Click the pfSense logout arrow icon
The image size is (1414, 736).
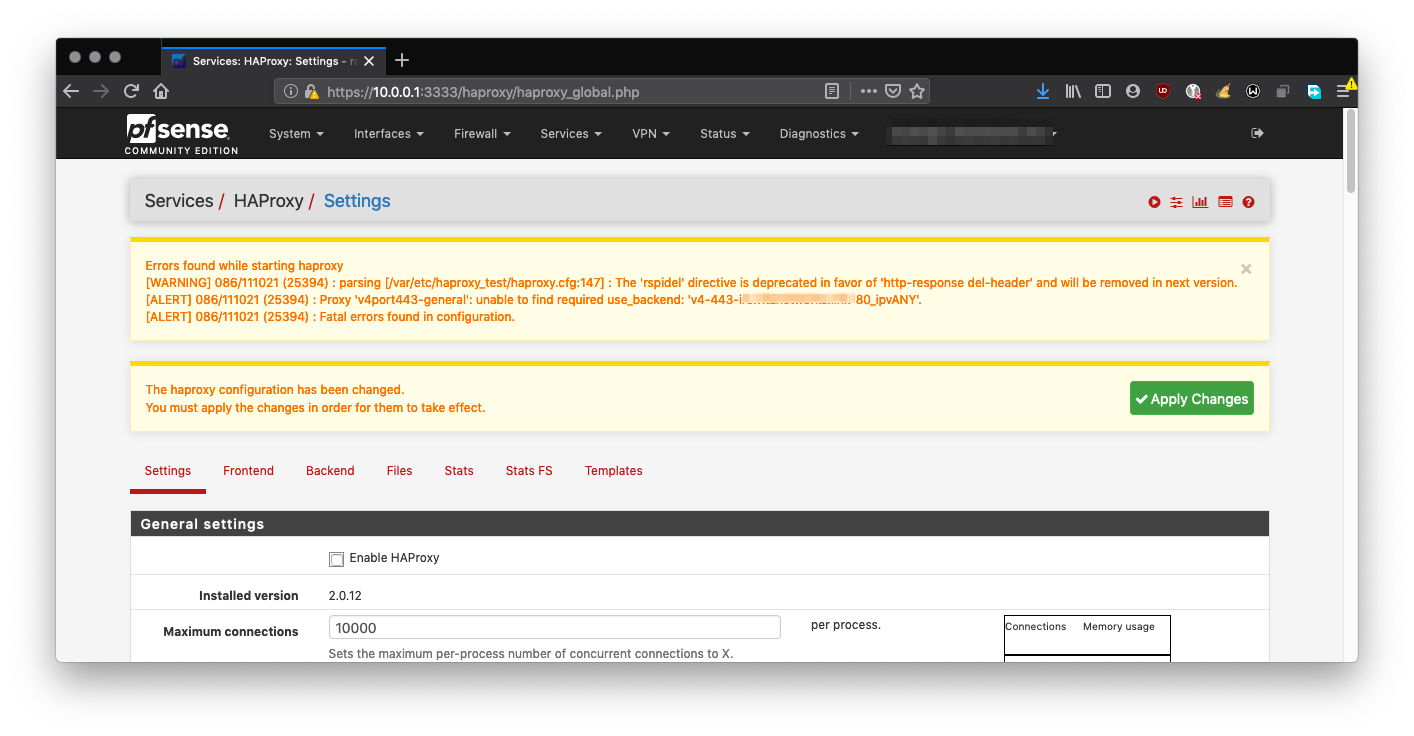click(1257, 133)
